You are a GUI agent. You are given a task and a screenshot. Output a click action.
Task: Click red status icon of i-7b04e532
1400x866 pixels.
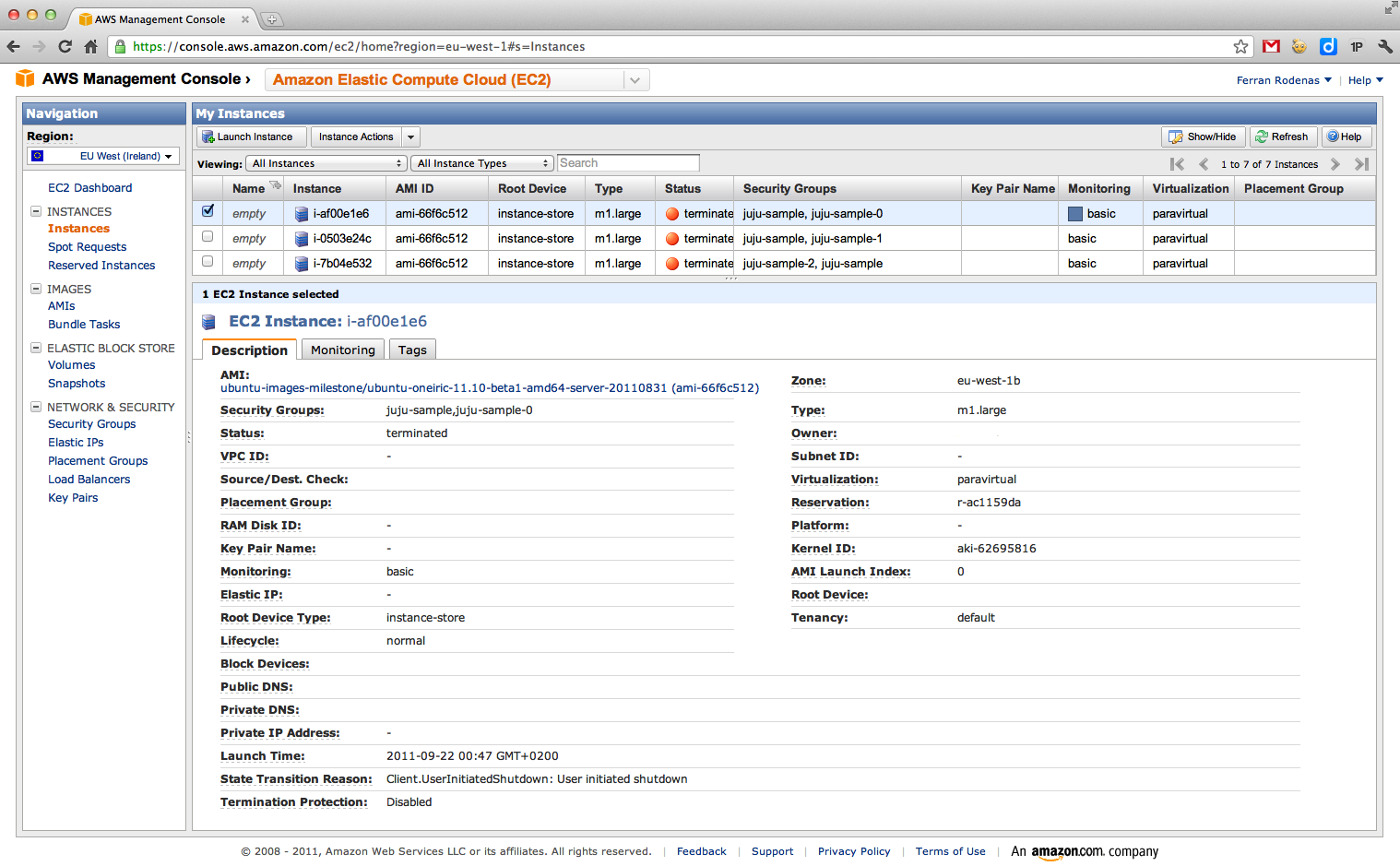coord(672,264)
